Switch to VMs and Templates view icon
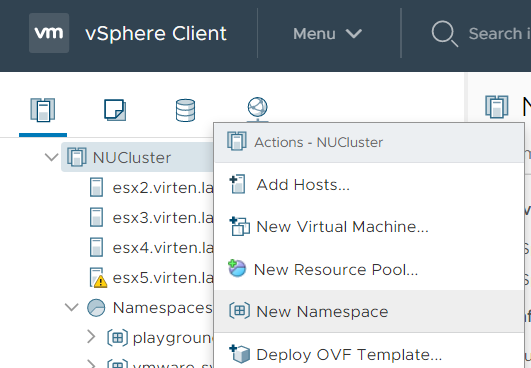Image resolution: width=531 pixels, height=368 pixels. pyautogui.click(x=115, y=110)
